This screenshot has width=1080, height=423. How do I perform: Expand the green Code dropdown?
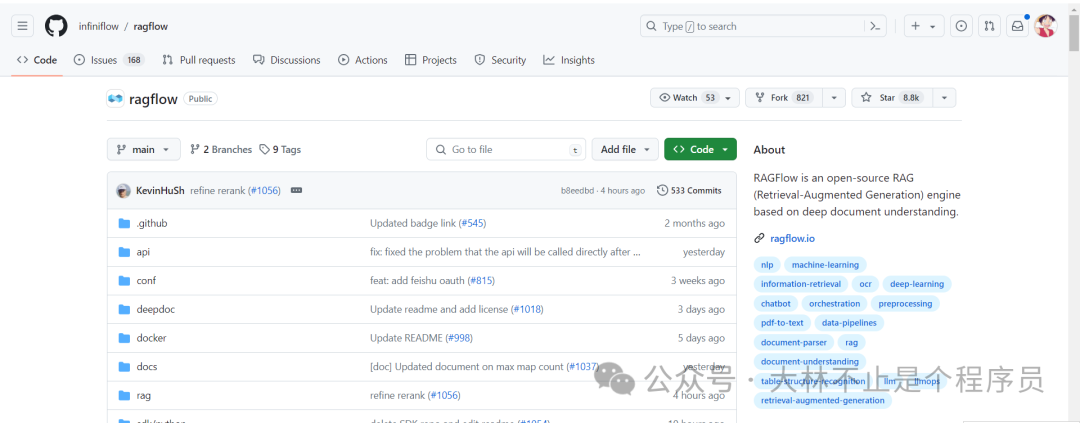coord(700,149)
